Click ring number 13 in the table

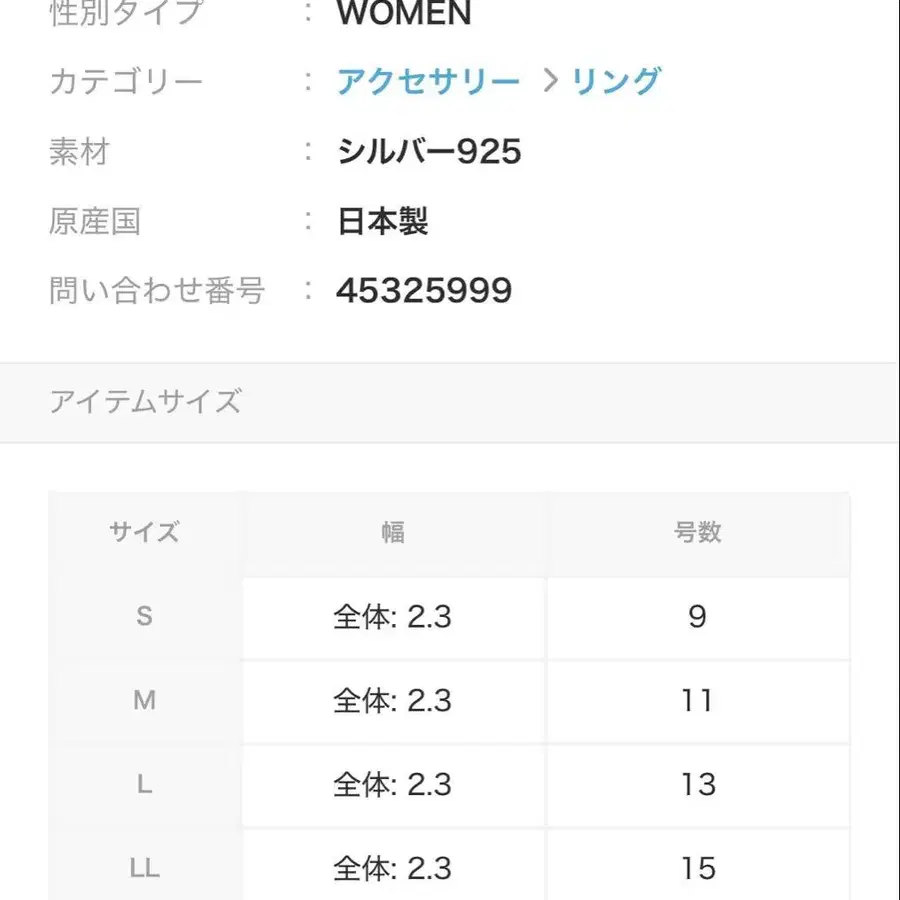click(x=697, y=785)
